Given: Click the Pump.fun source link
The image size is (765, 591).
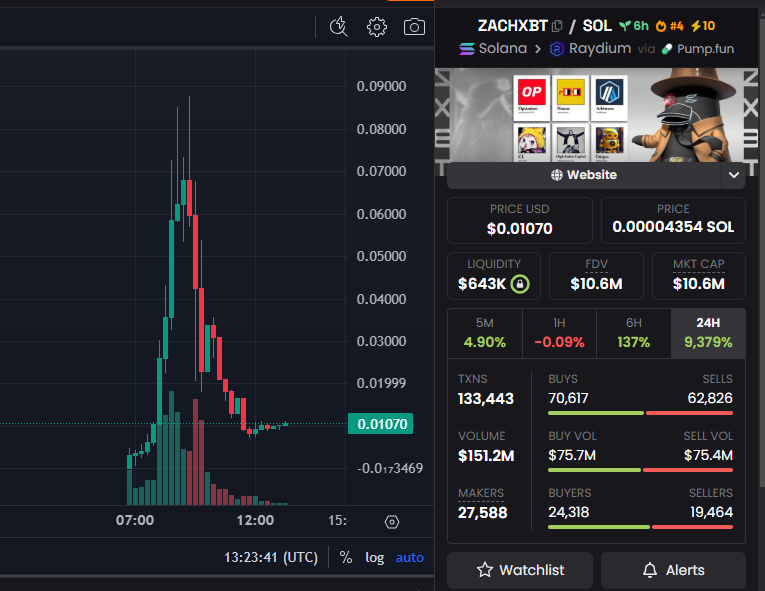Looking at the screenshot, I should click(x=698, y=49).
